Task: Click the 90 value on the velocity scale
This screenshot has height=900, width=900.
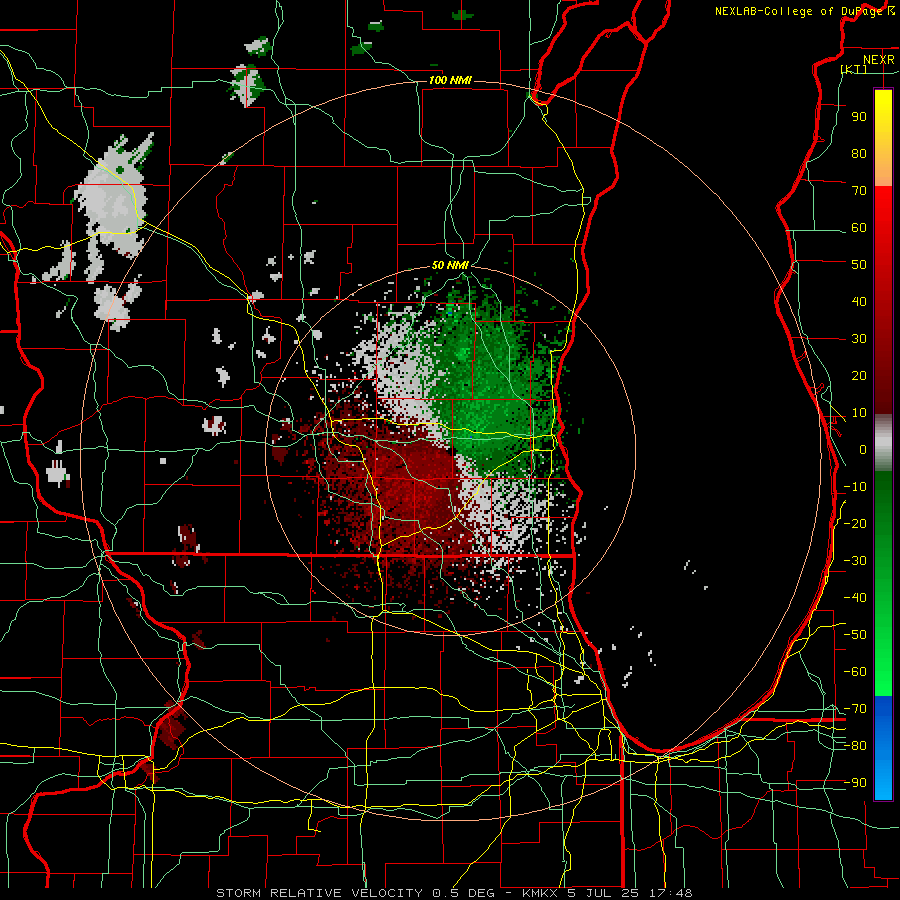Action: 859,117
